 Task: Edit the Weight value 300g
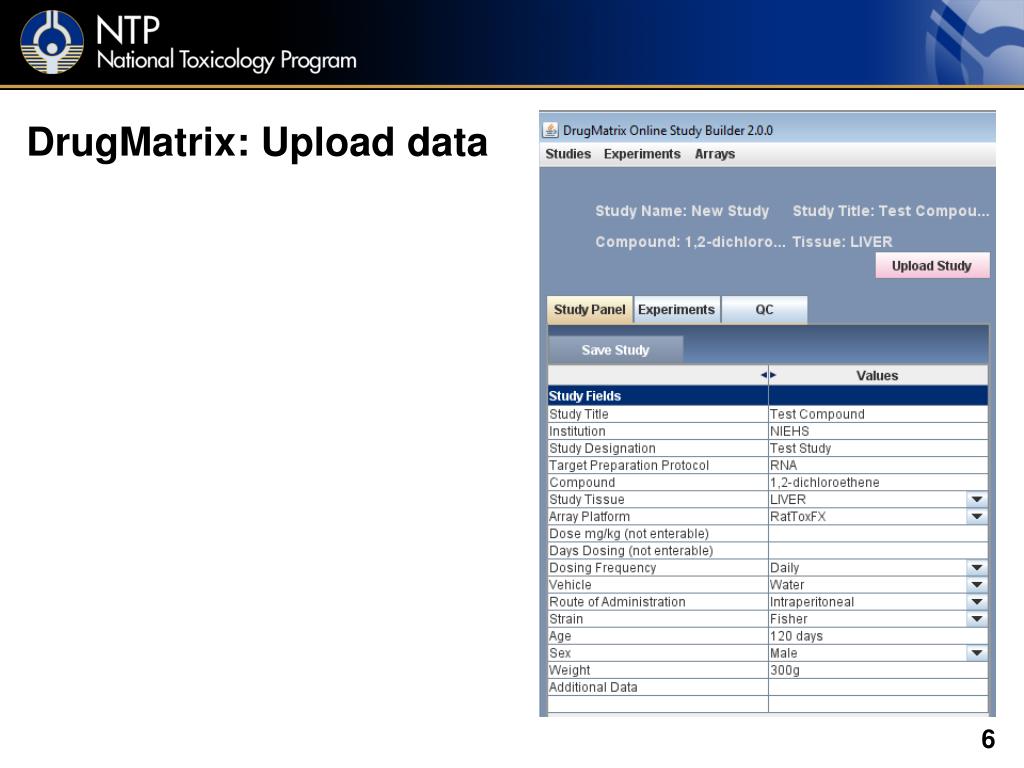(878, 669)
